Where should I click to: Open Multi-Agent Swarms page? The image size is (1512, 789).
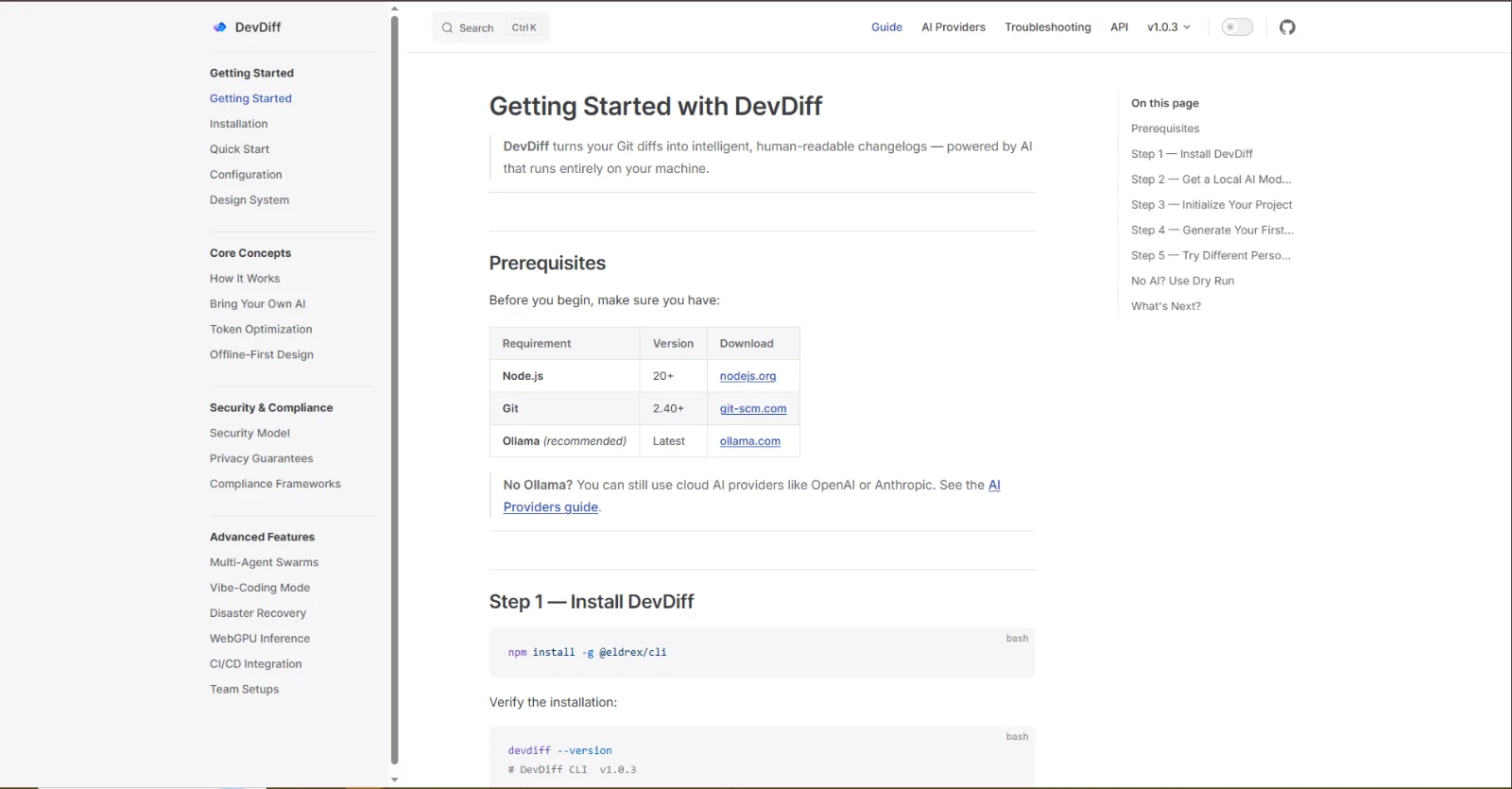pos(264,563)
